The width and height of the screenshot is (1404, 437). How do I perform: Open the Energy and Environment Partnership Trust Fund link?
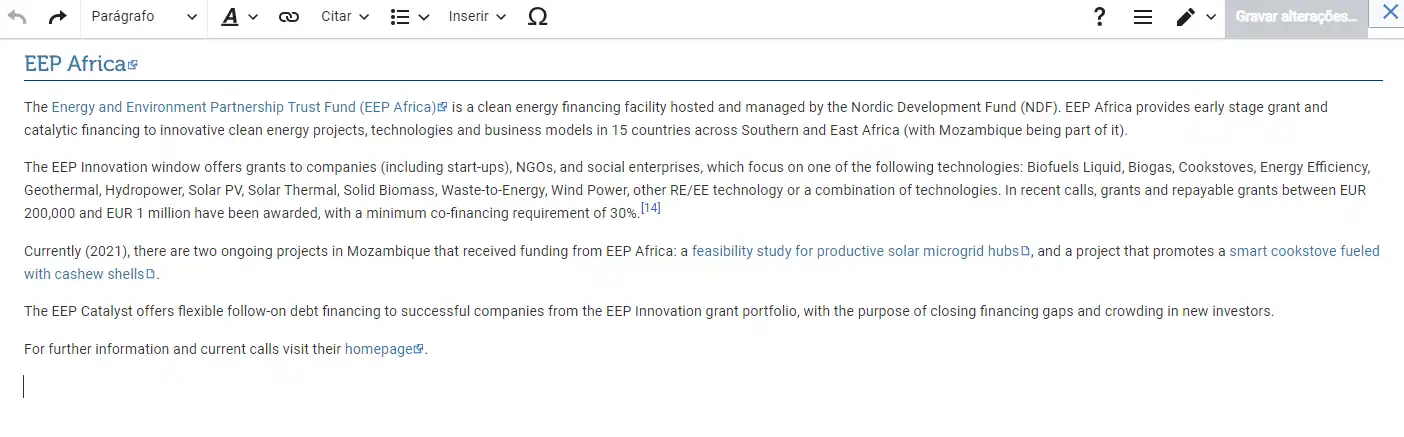click(244, 107)
